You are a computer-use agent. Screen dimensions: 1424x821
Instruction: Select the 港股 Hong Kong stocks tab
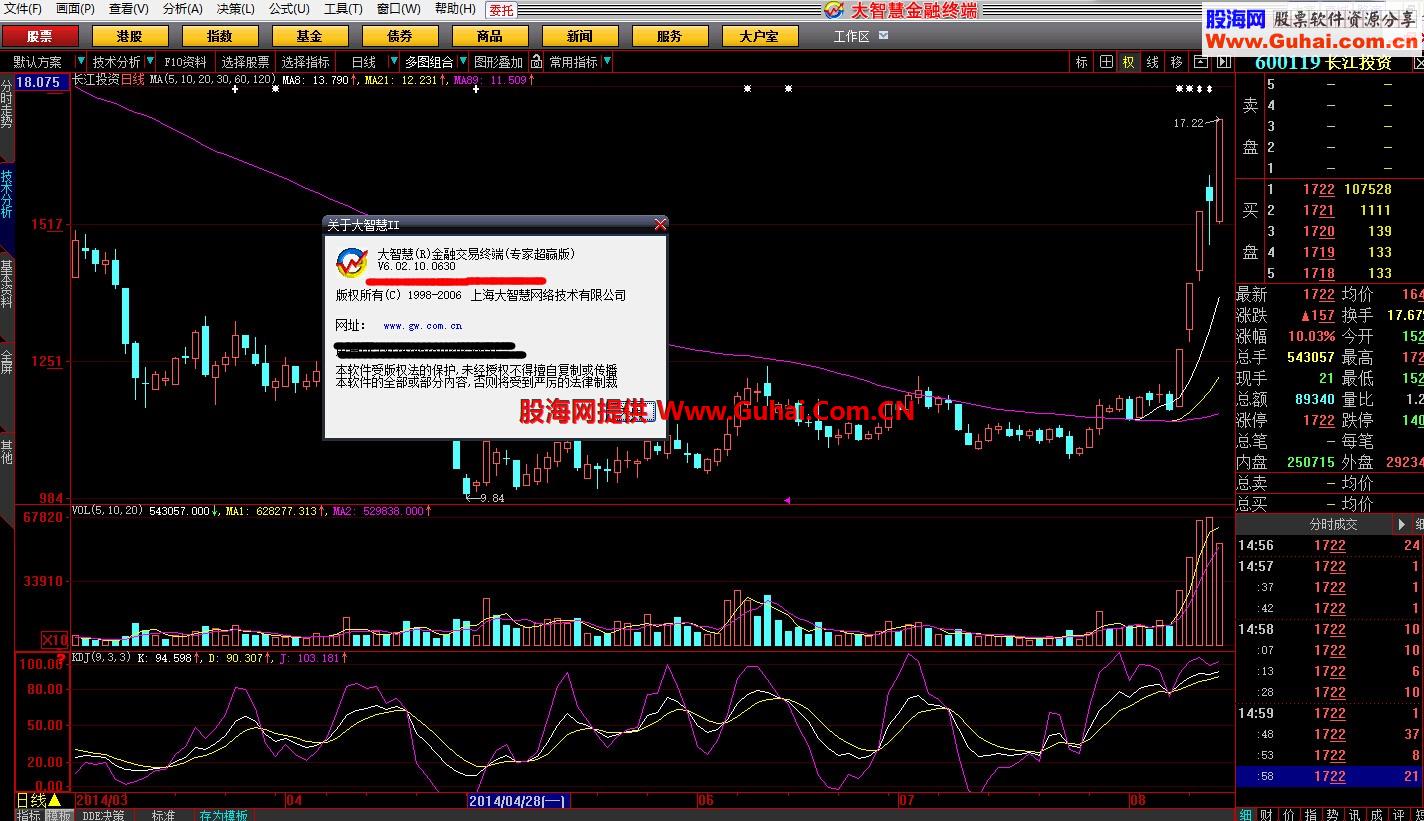pyautogui.click(x=130, y=36)
